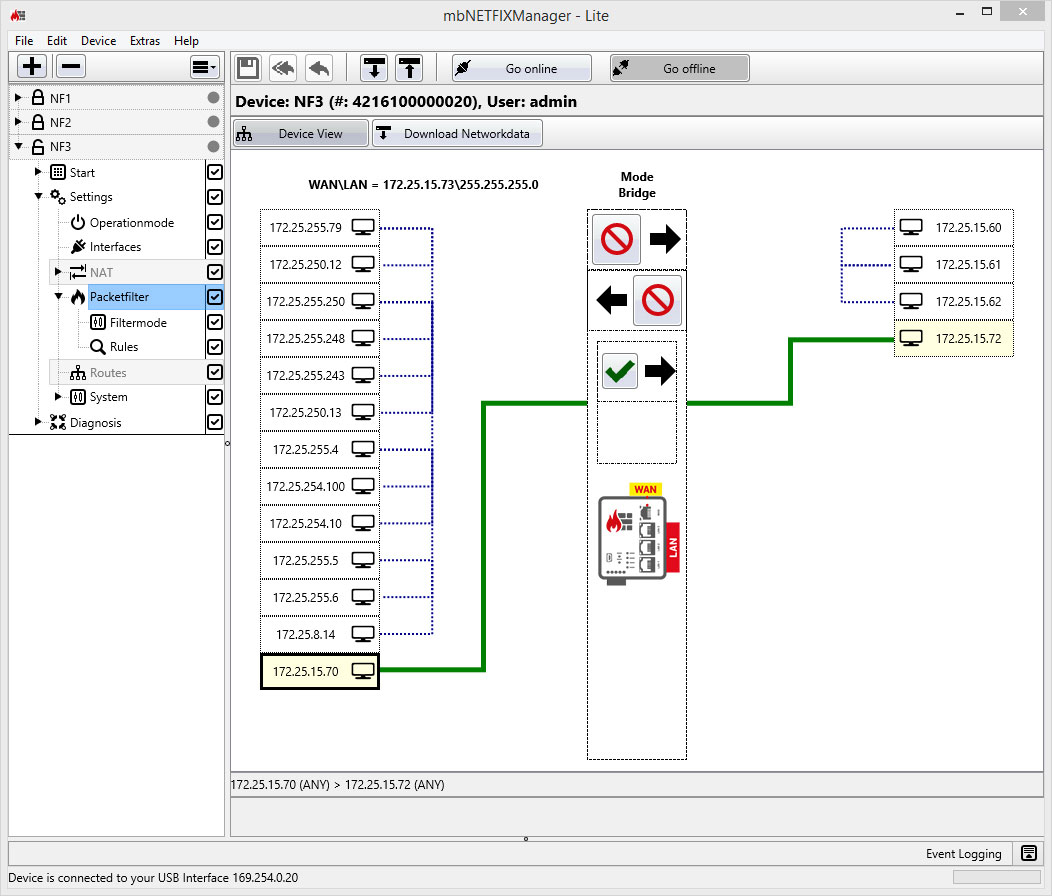Click the green checkmark allow rule icon
Viewport: 1052px width, 896px height.
[620, 371]
